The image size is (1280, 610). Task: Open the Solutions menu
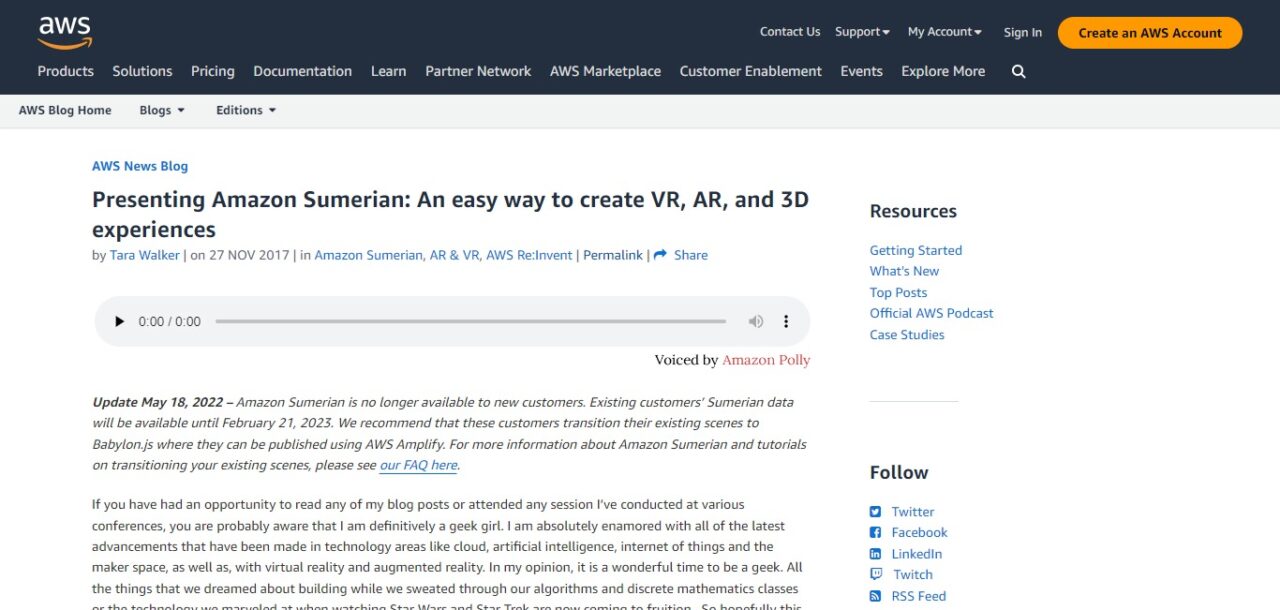point(142,71)
